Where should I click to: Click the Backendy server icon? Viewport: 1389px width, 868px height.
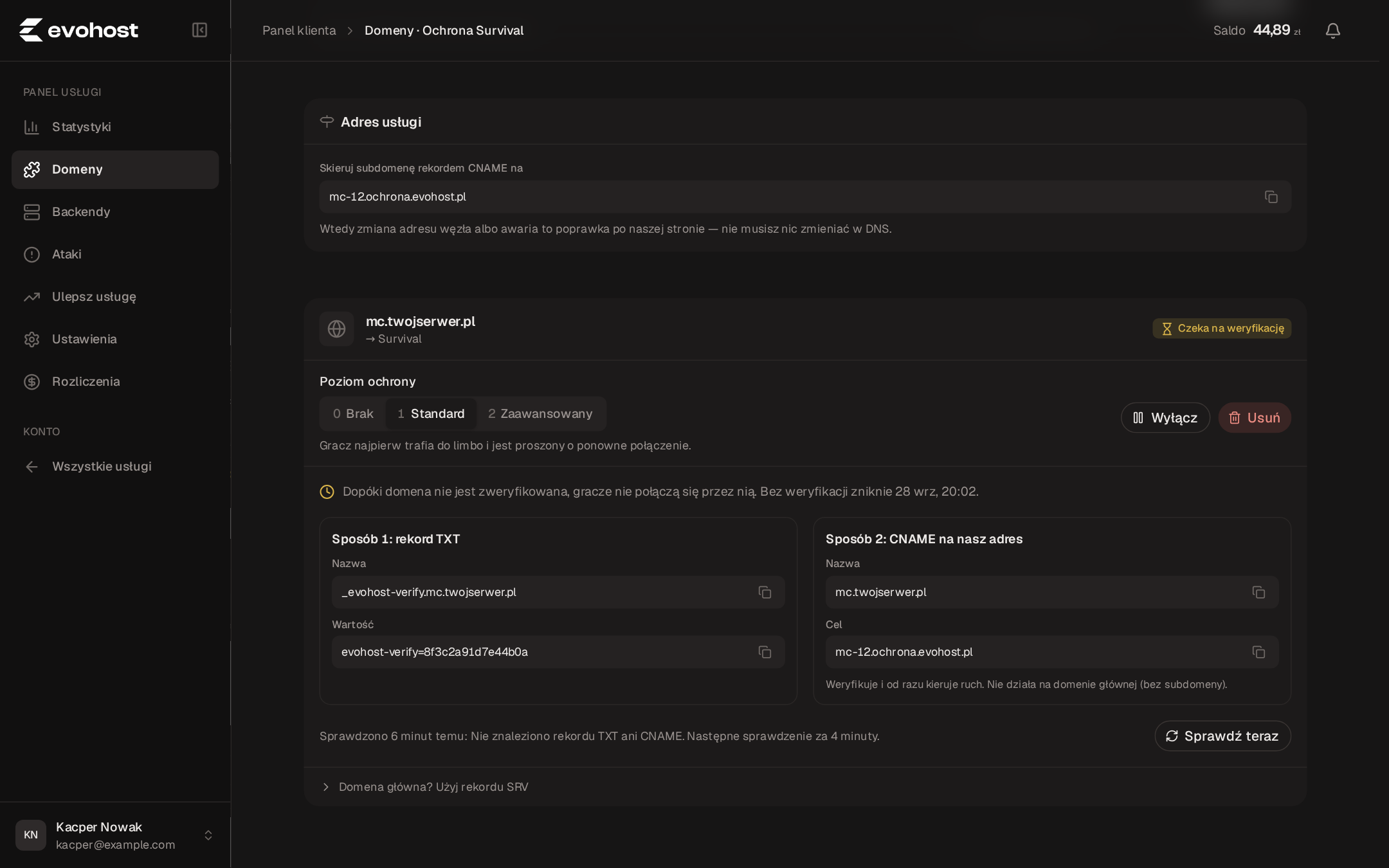click(x=32, y=212)
